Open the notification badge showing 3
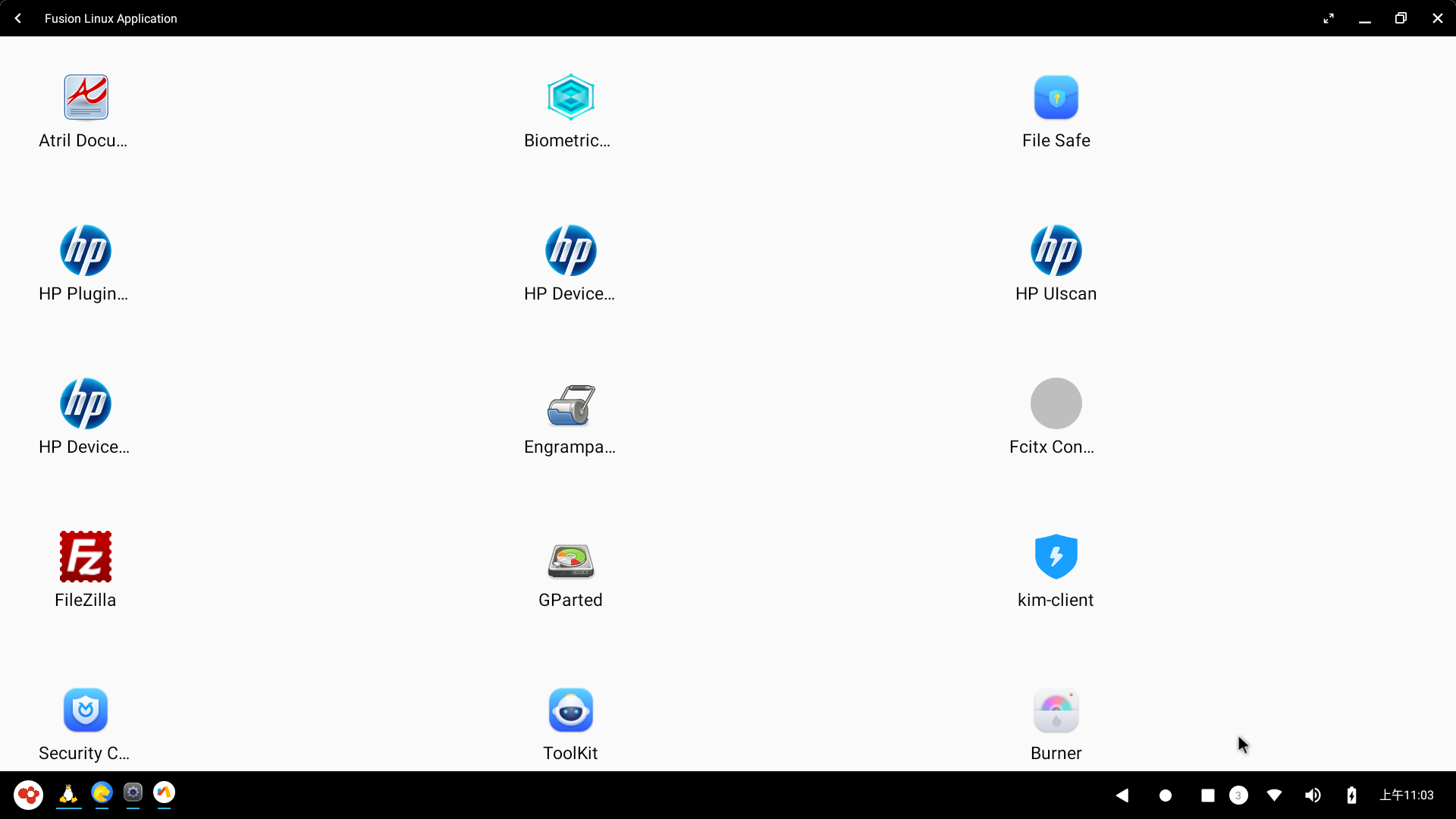 click(x=1238, y=795)
